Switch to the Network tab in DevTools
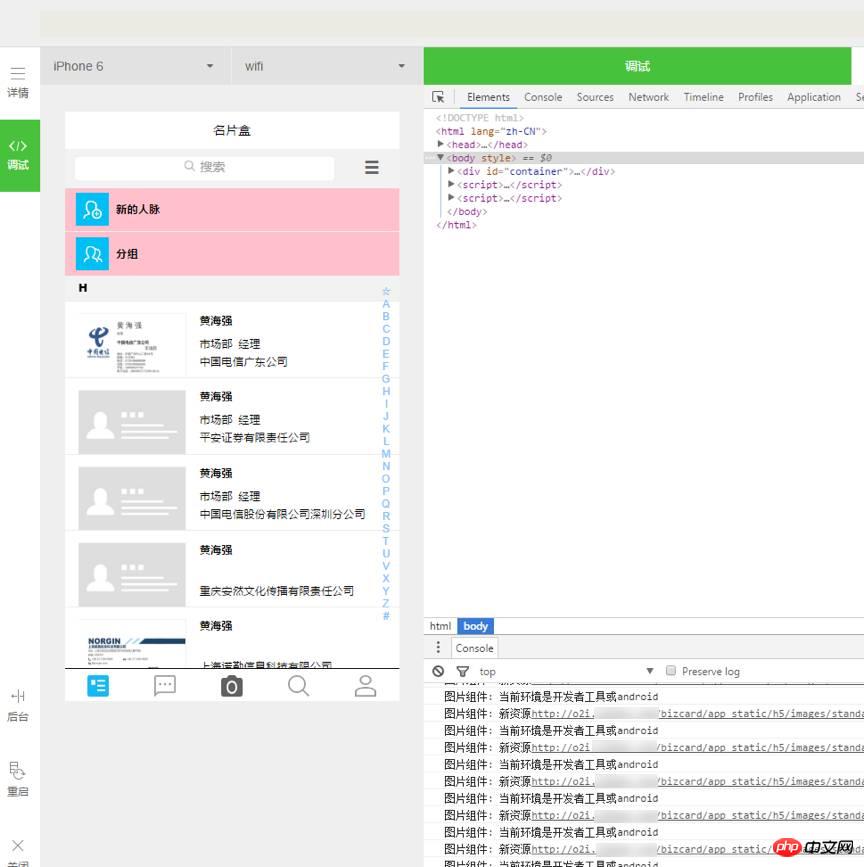This screenshot has height=867, width=864. click(648, 97)
